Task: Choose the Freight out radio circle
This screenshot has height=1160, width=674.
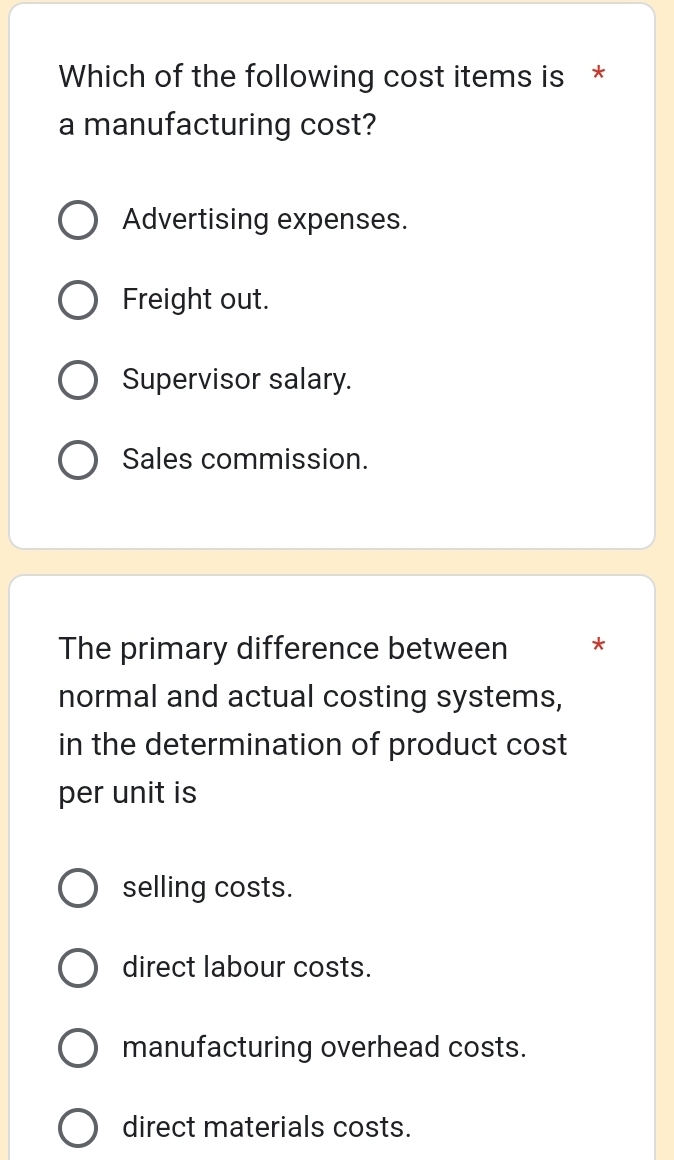Action: 78,300
